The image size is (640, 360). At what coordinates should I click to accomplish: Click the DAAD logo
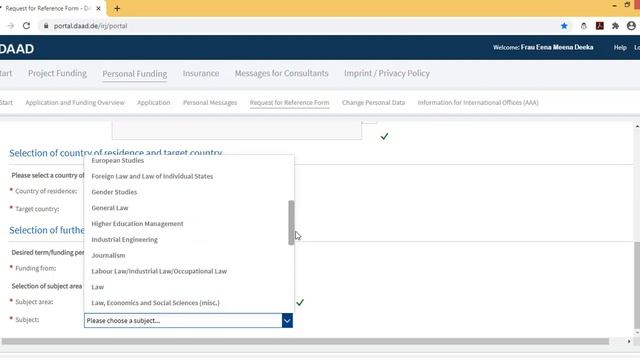(x=17, y=49)
